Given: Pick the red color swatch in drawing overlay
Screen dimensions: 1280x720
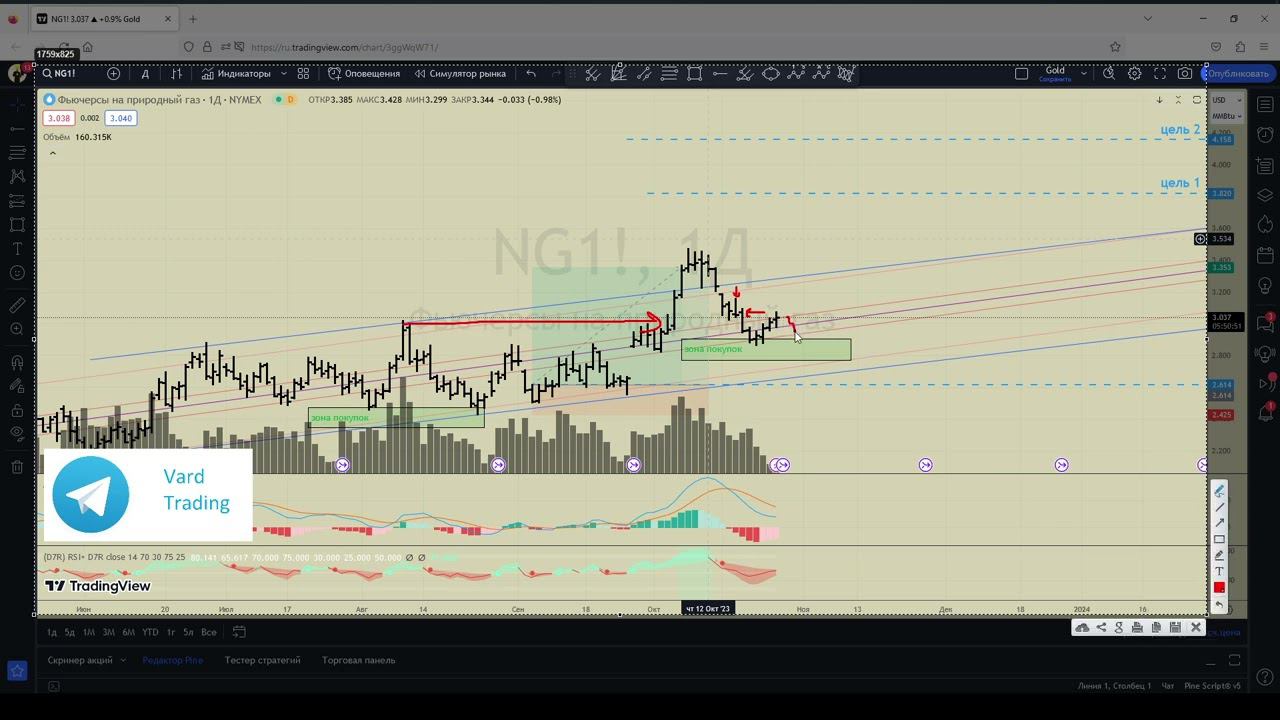Looking at the screenshot, I should click(1219, 588).
